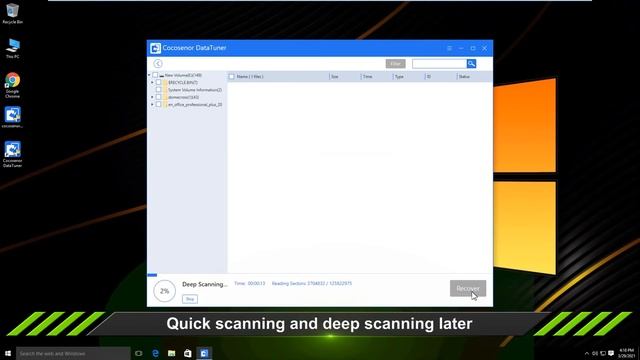Click the gray Filter button
Image resolution: width=640 pixels, height=360 pixels.
coord(396,64)
